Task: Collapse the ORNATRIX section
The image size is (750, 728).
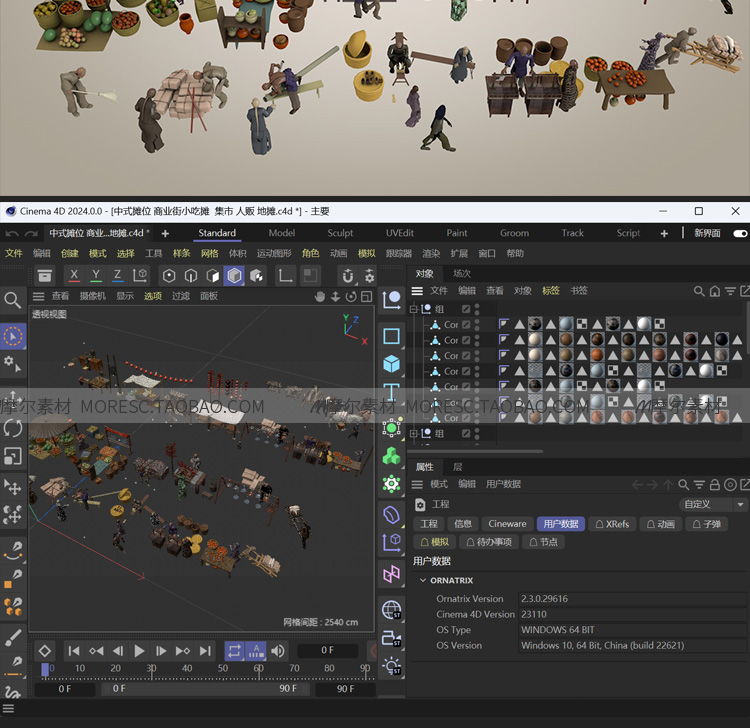Action: click(423, 580)
